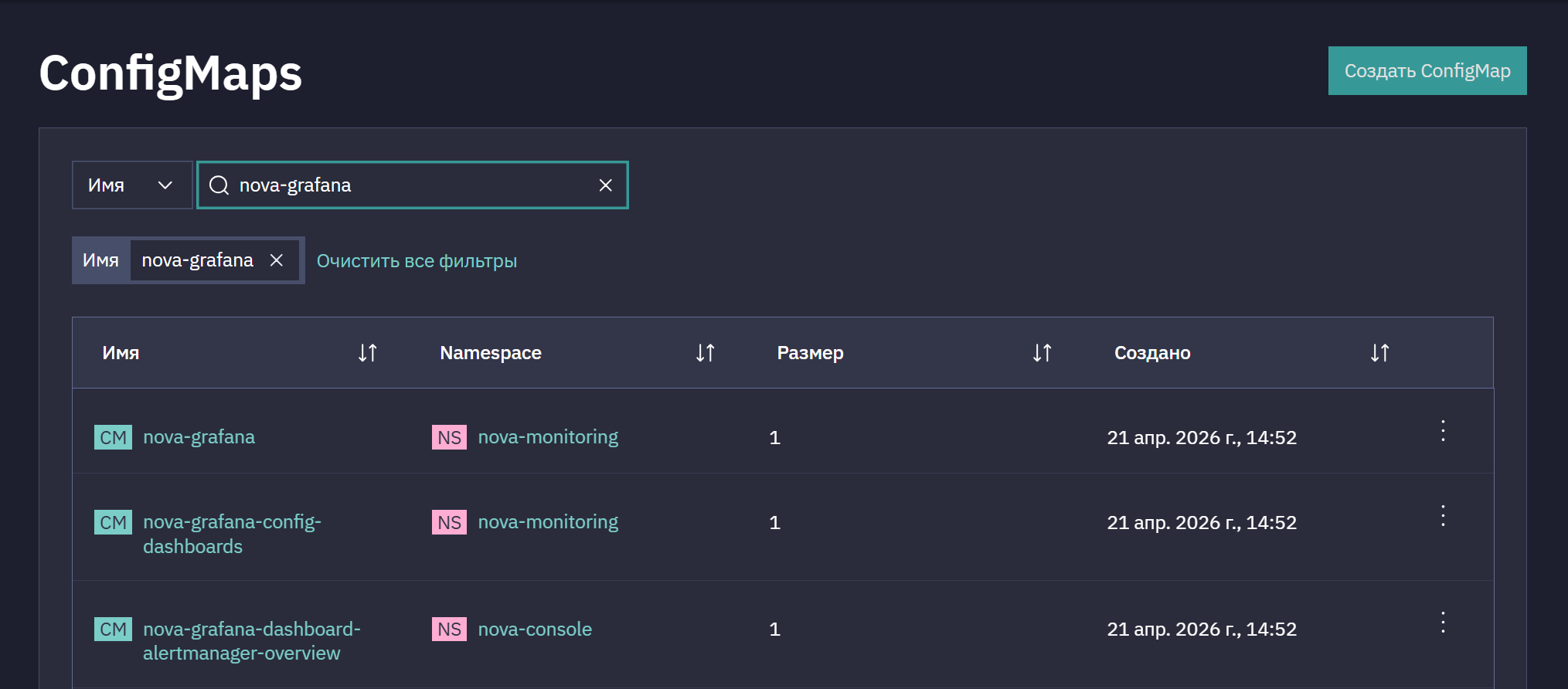The width and height of the screenshot is (1568, 689).
Task: Click the Размер column header label
Action: (x=810, y=353)
